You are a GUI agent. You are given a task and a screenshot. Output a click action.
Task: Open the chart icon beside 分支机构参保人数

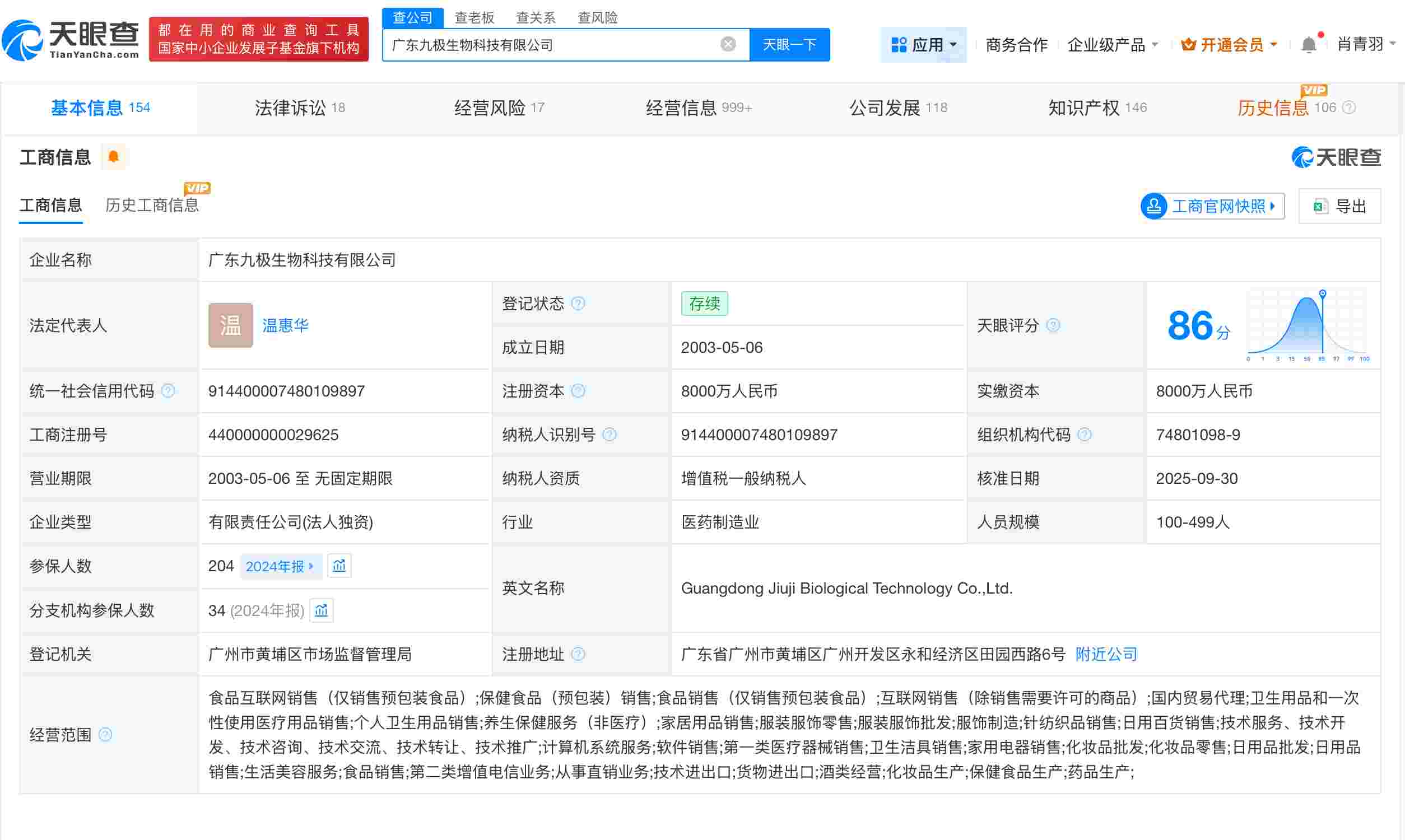coord(322,611)
